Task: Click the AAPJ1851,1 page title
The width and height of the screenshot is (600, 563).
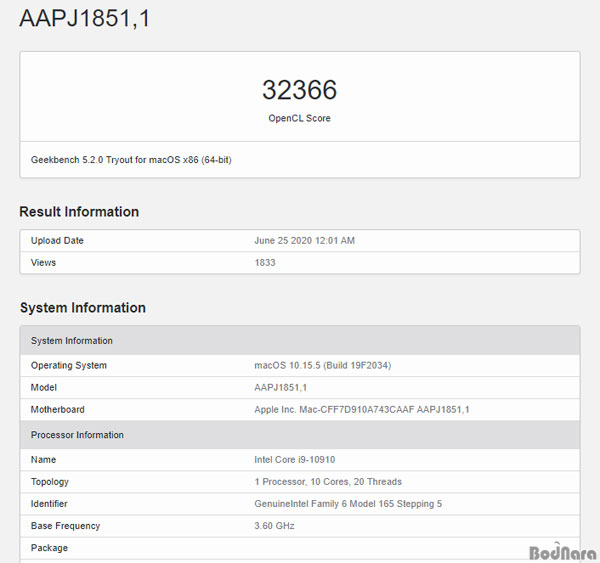Action: (x=85, y=19)
